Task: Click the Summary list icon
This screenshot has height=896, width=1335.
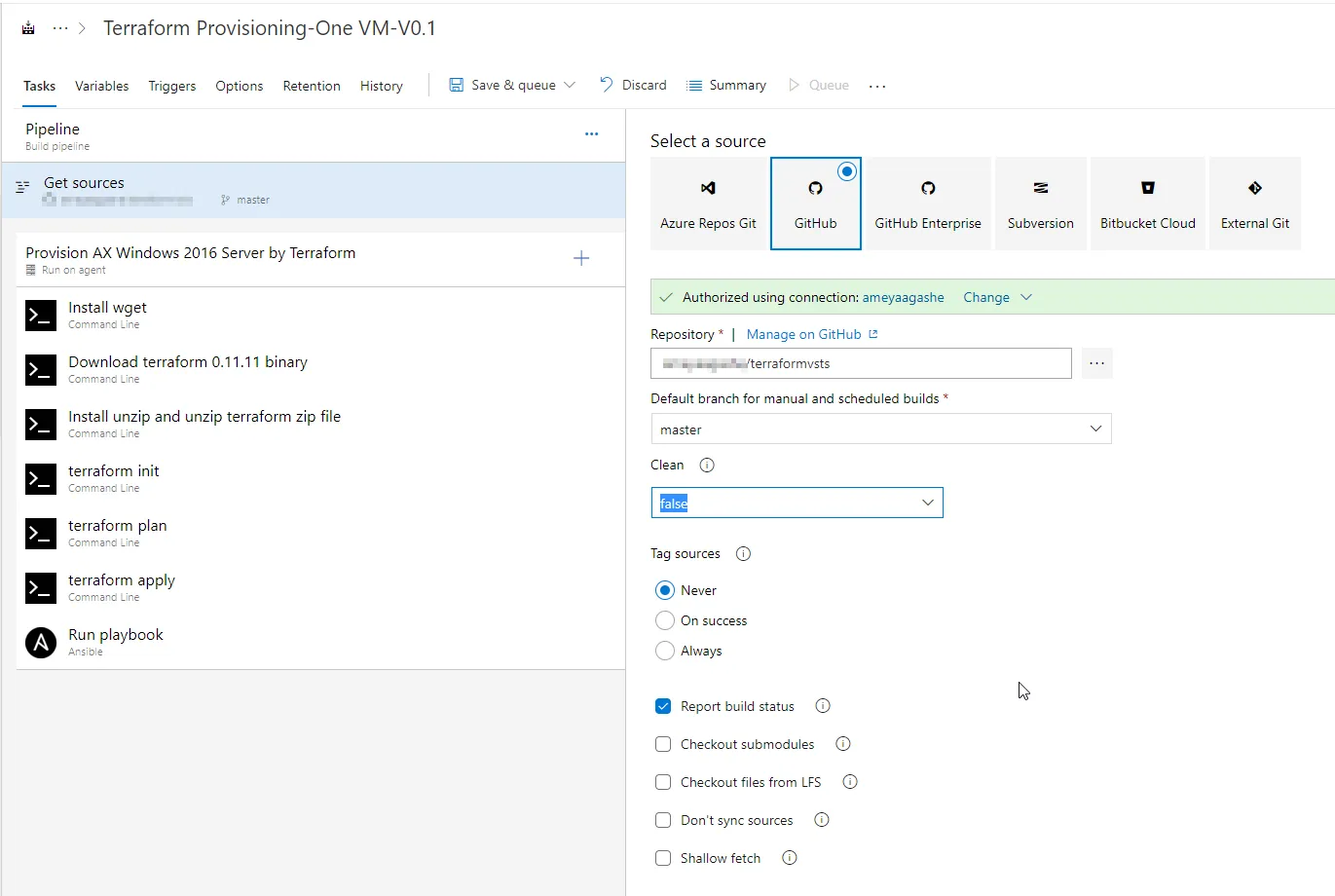Action: [x=694, y=86]
